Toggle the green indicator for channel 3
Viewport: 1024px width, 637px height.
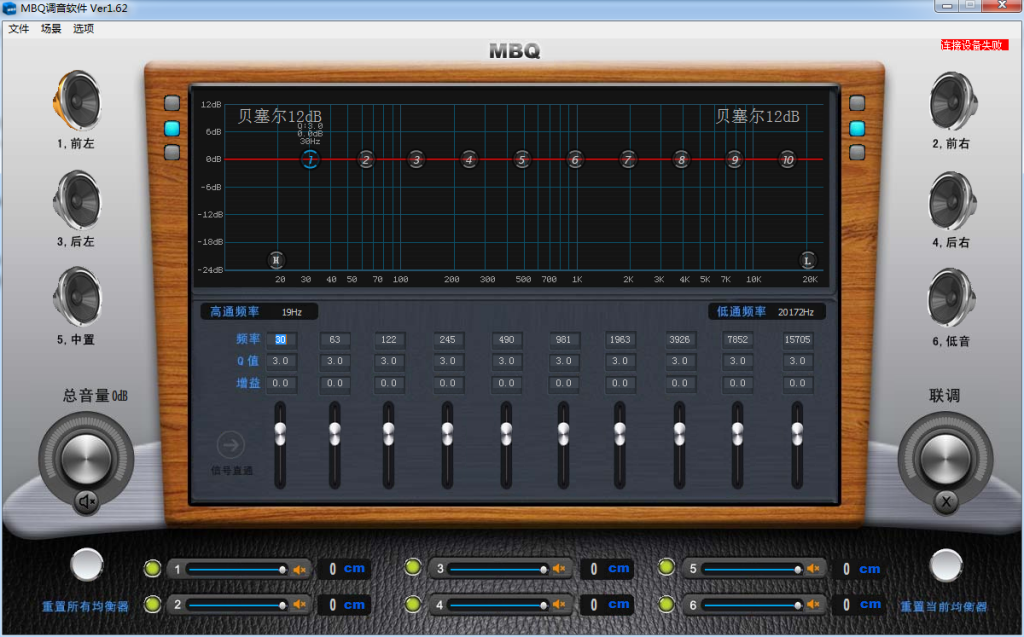413,567
